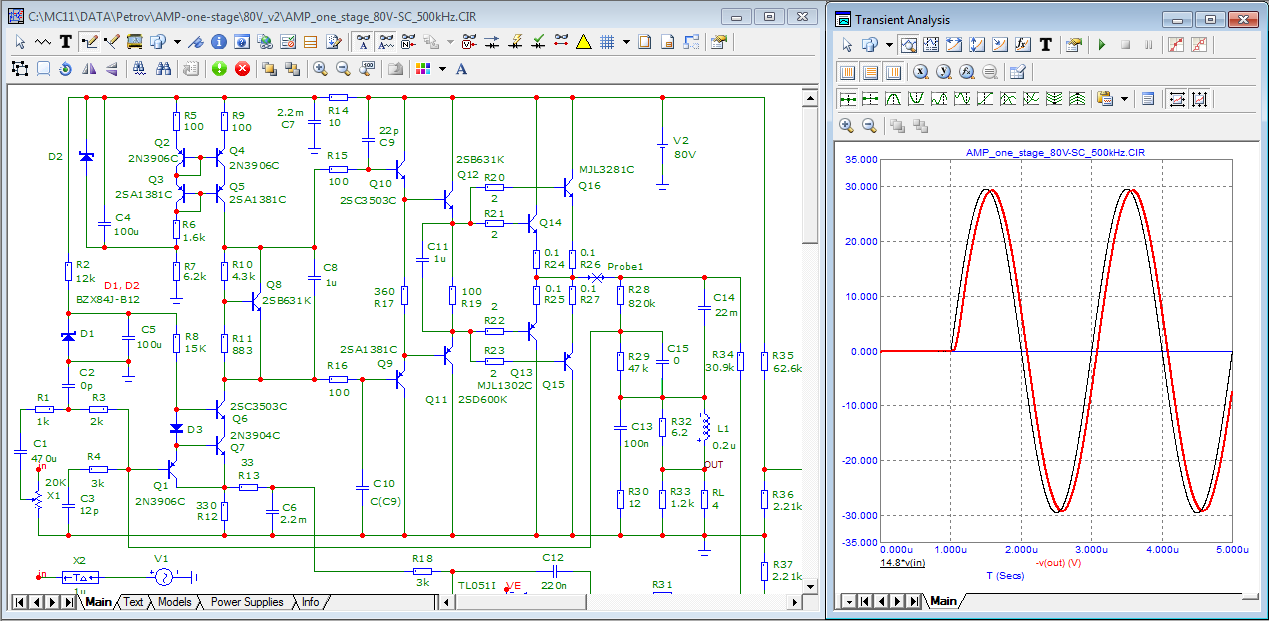Screen dimensions: 1269x621
Task: Open the fx function icon in analysis toolbar
Action: [x=1023, y=45]
